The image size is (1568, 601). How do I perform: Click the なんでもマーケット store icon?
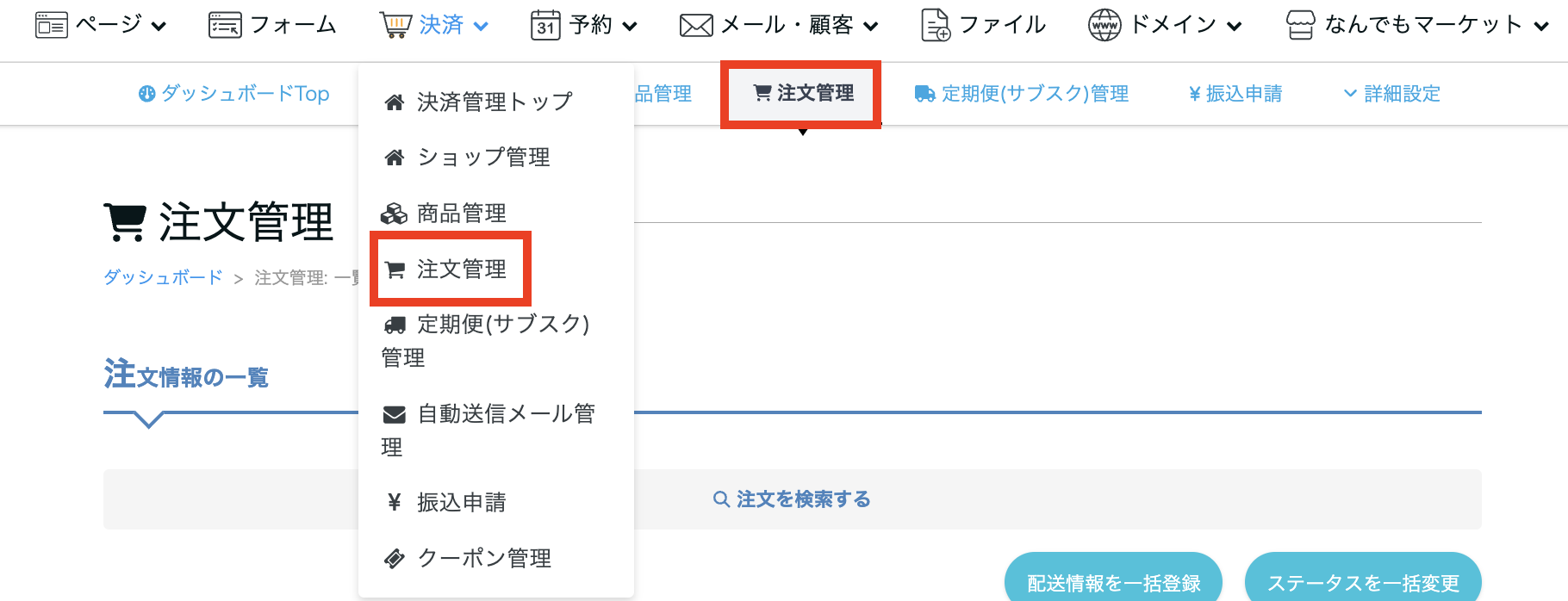1300,26
